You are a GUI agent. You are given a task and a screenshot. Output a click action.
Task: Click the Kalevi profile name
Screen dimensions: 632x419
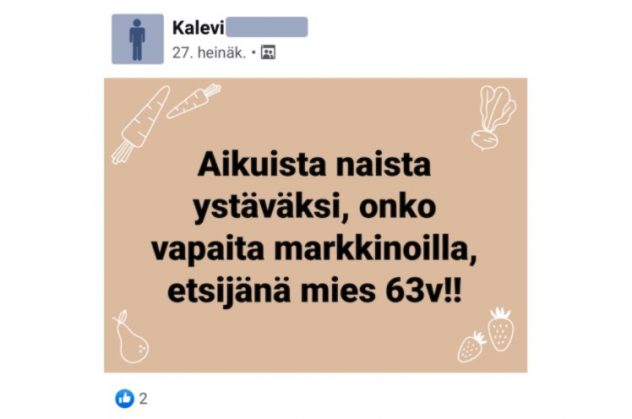tap(198, 28)
